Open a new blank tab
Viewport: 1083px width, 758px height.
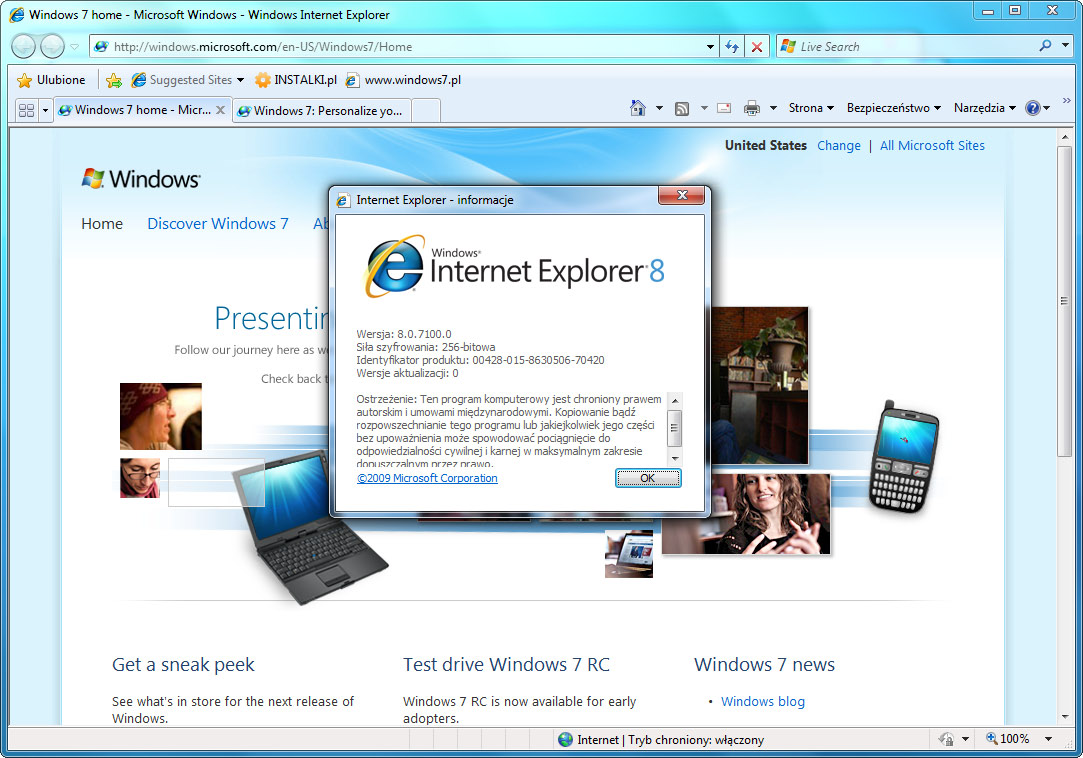(426, 111)
